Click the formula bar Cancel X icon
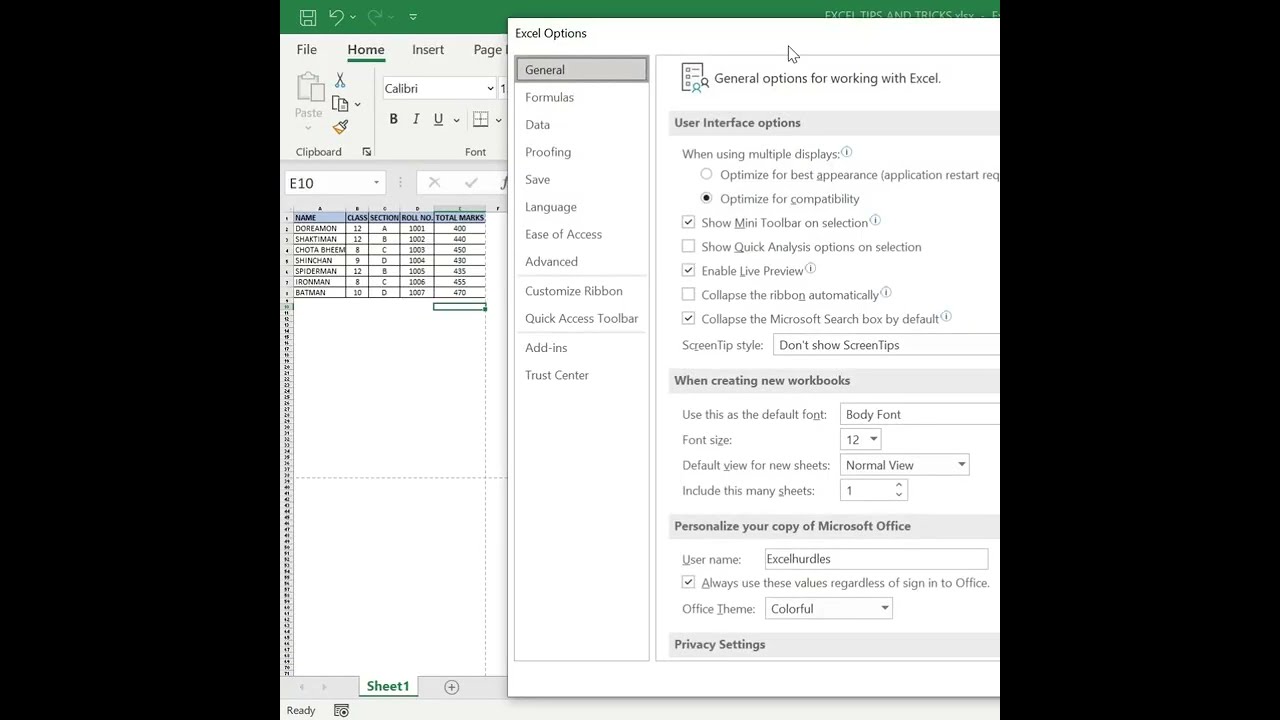 434,183
